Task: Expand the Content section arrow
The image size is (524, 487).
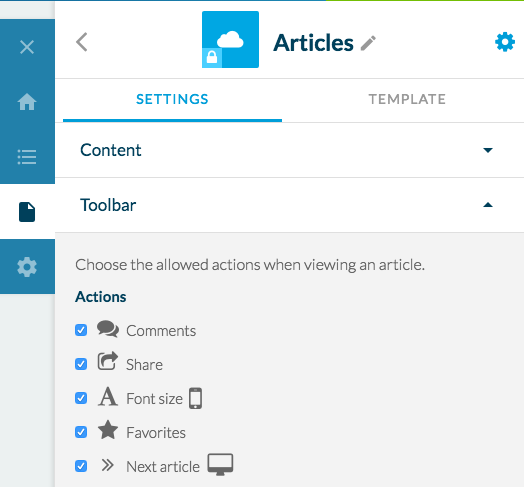Action: (488, 150)
